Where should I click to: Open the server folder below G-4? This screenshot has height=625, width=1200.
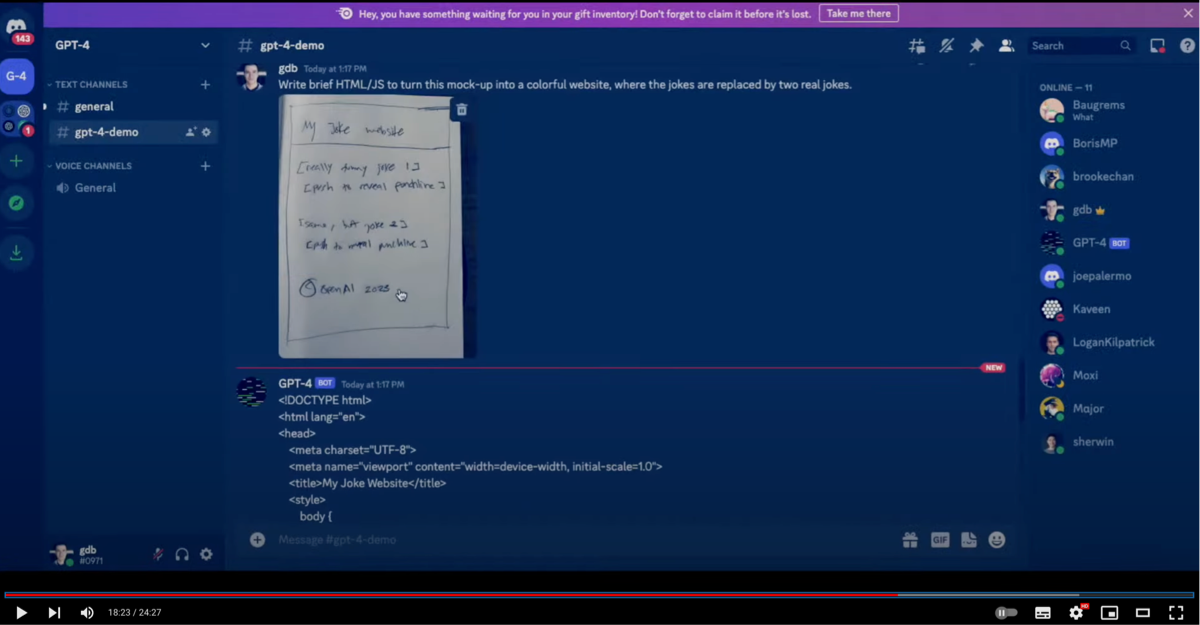[x=17, y=119]
